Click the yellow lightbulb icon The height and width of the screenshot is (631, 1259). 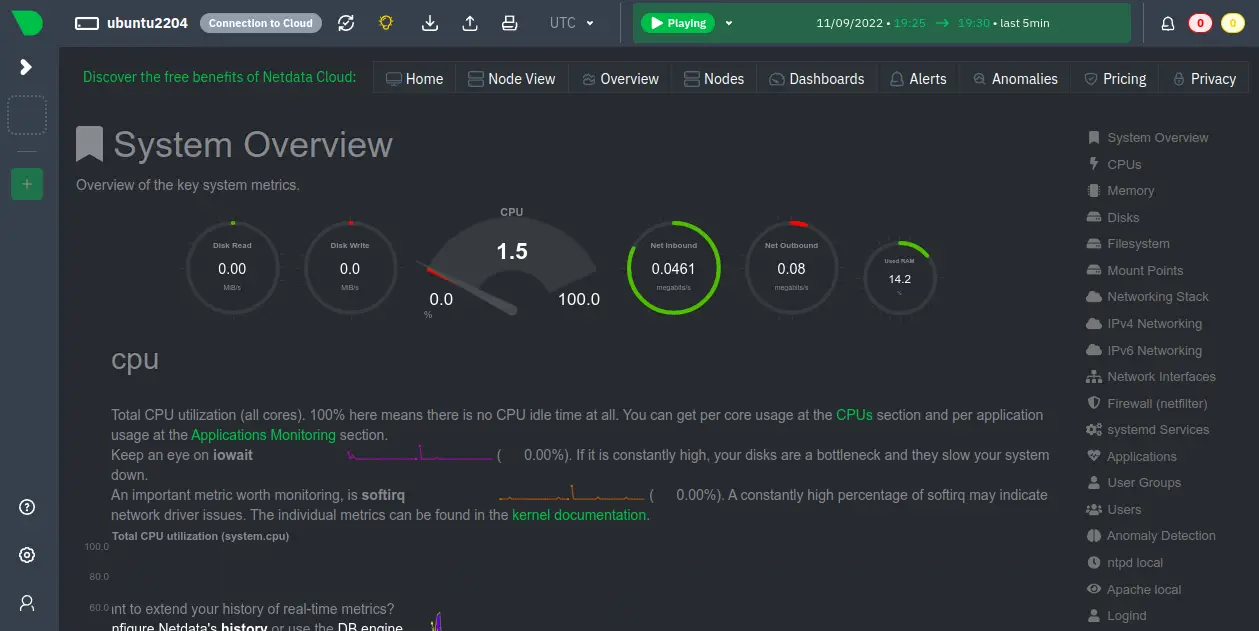pos(386,23)
